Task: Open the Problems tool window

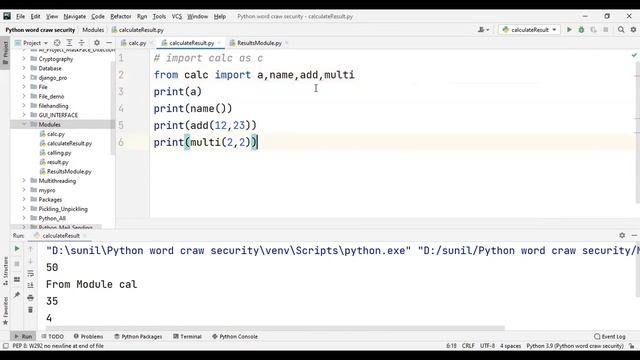Action: [x=88, y=337]
